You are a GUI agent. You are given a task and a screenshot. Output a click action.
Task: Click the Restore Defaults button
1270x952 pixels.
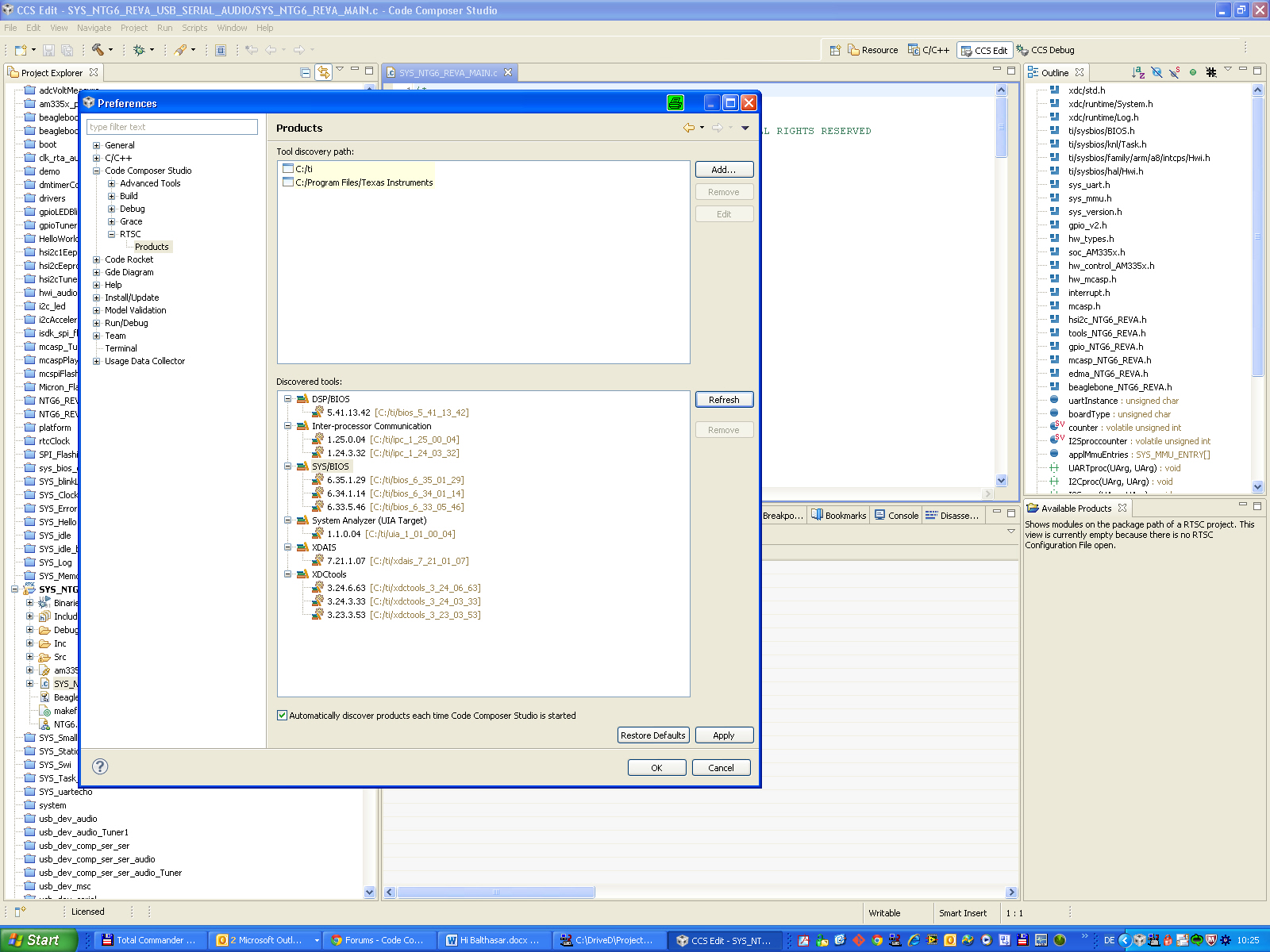point(652,735)
